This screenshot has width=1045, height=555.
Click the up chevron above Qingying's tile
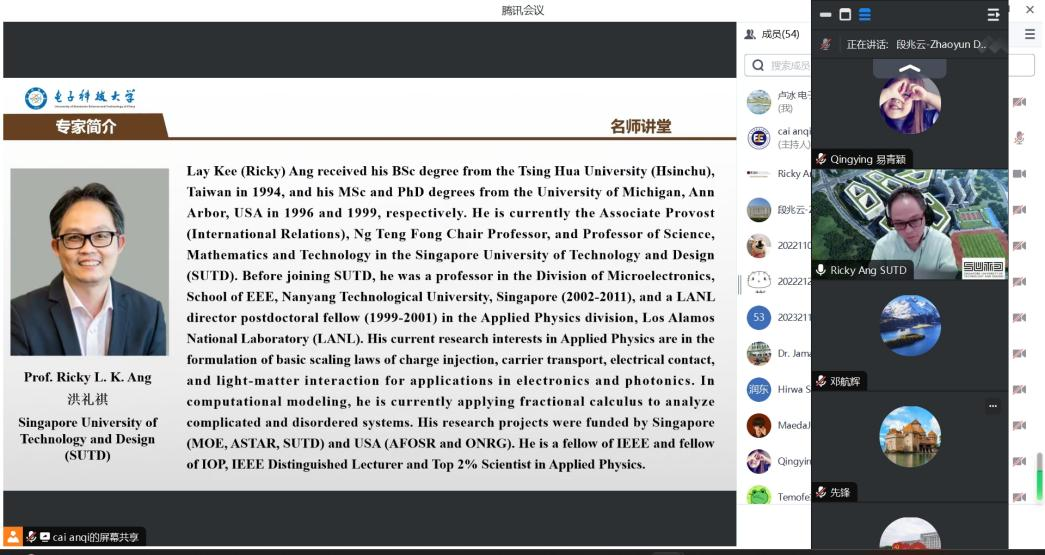[x=909, y=67]
